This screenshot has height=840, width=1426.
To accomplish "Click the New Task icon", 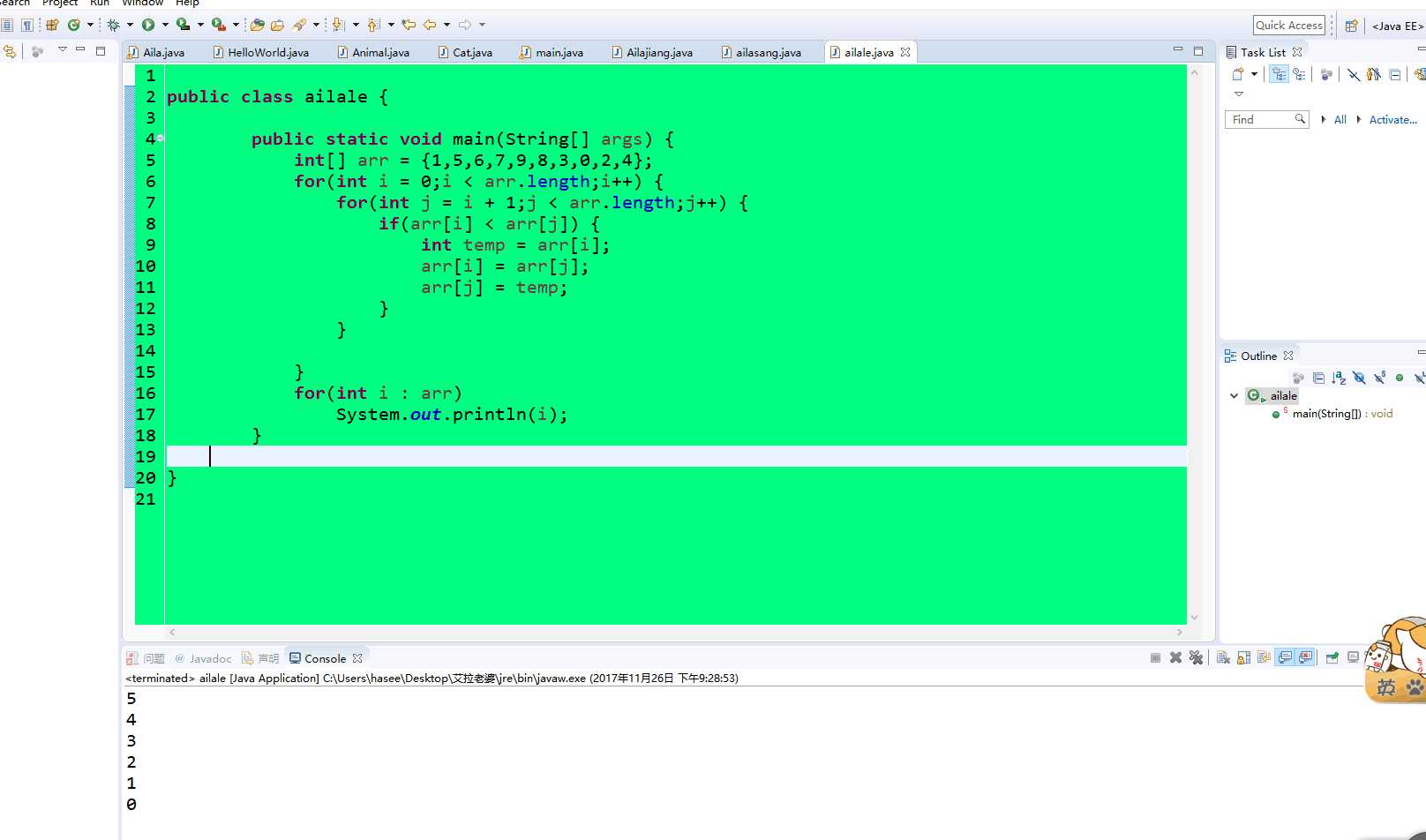I will coord(1238,75).
